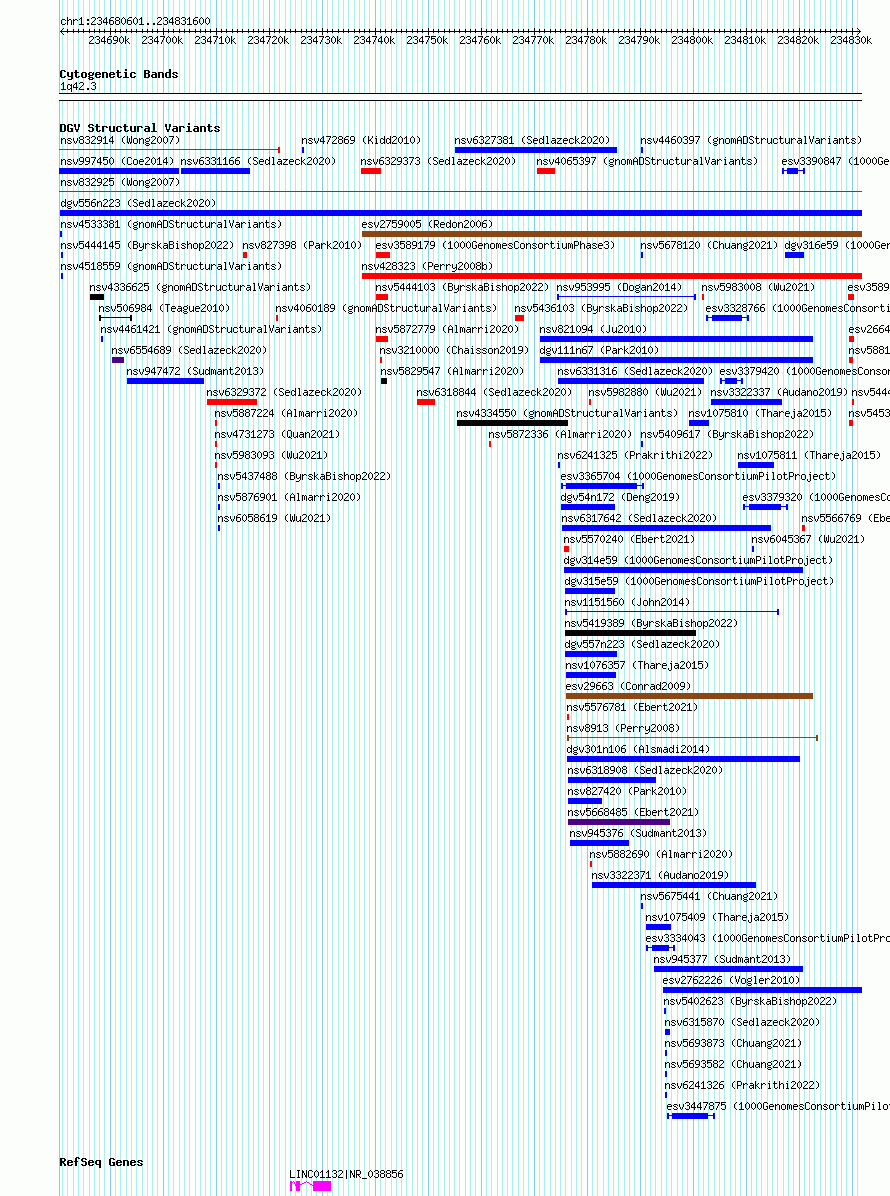This screenshot has width=890, height=1196.
Task: Select the nsv6327381 (Sedlazeck2020) label
Action: click(532, 140)
